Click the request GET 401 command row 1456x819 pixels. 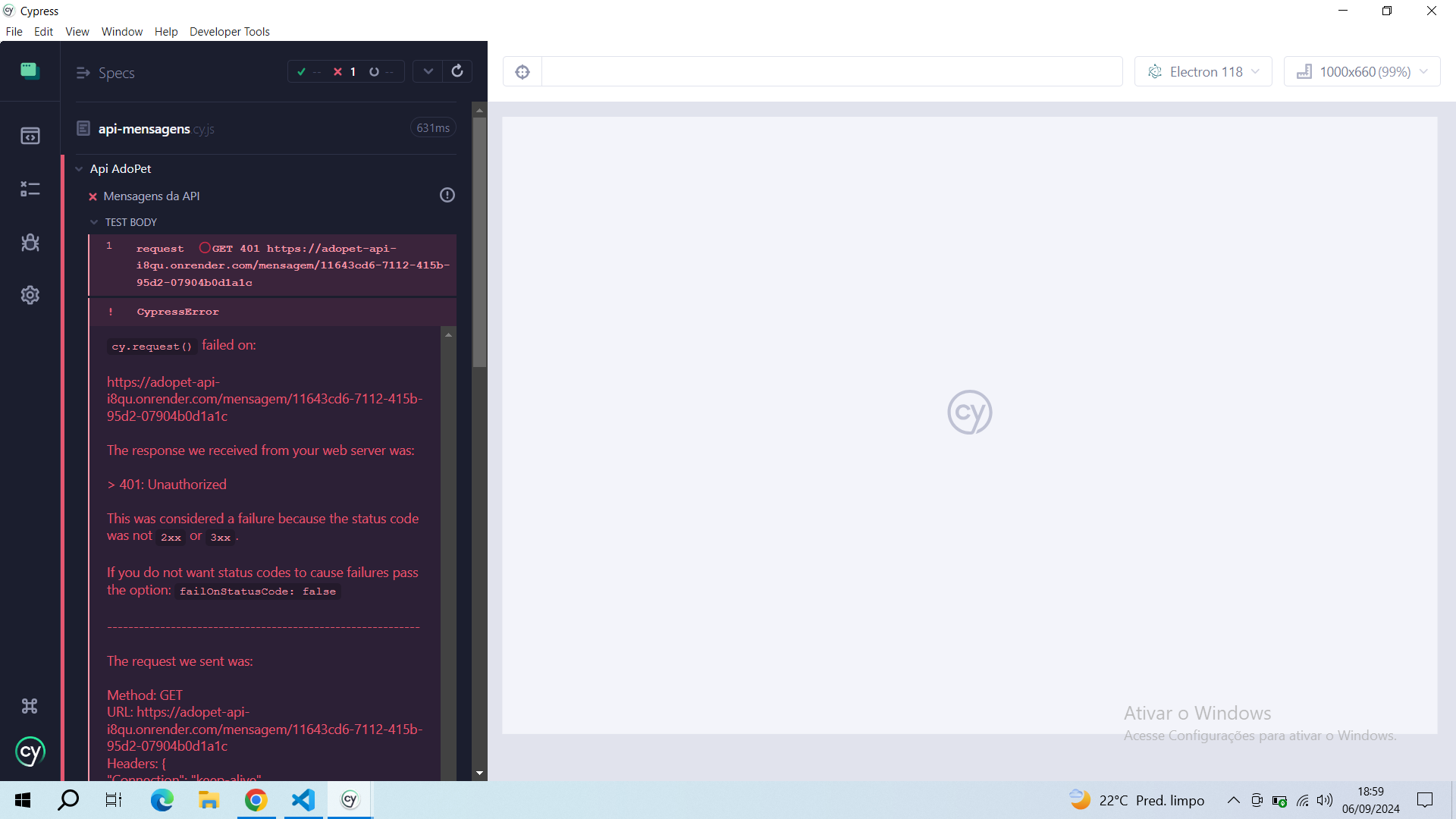point(273,265)
